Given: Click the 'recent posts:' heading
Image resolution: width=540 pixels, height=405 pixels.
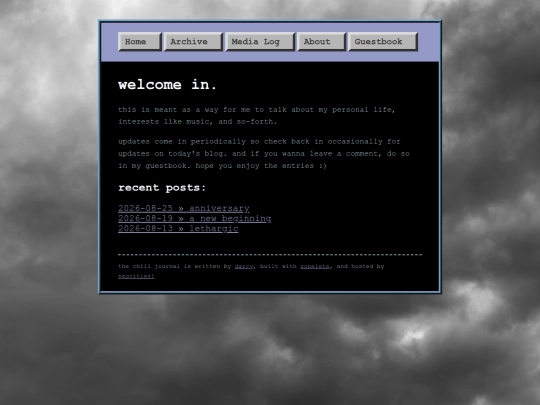Looking at the screenshot, I should [162, 188].
